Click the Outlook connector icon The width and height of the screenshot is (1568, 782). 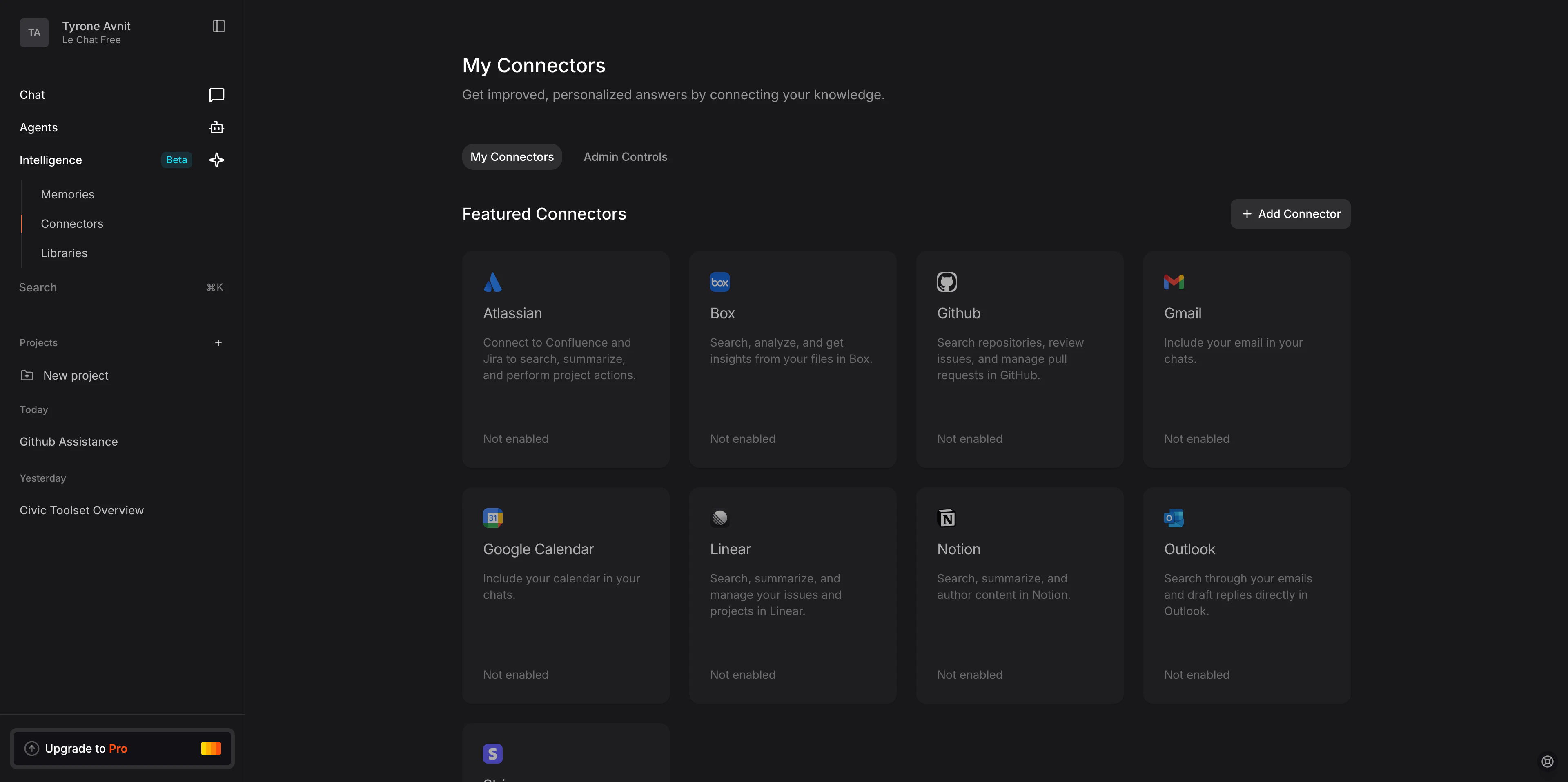coord(1174,517)
